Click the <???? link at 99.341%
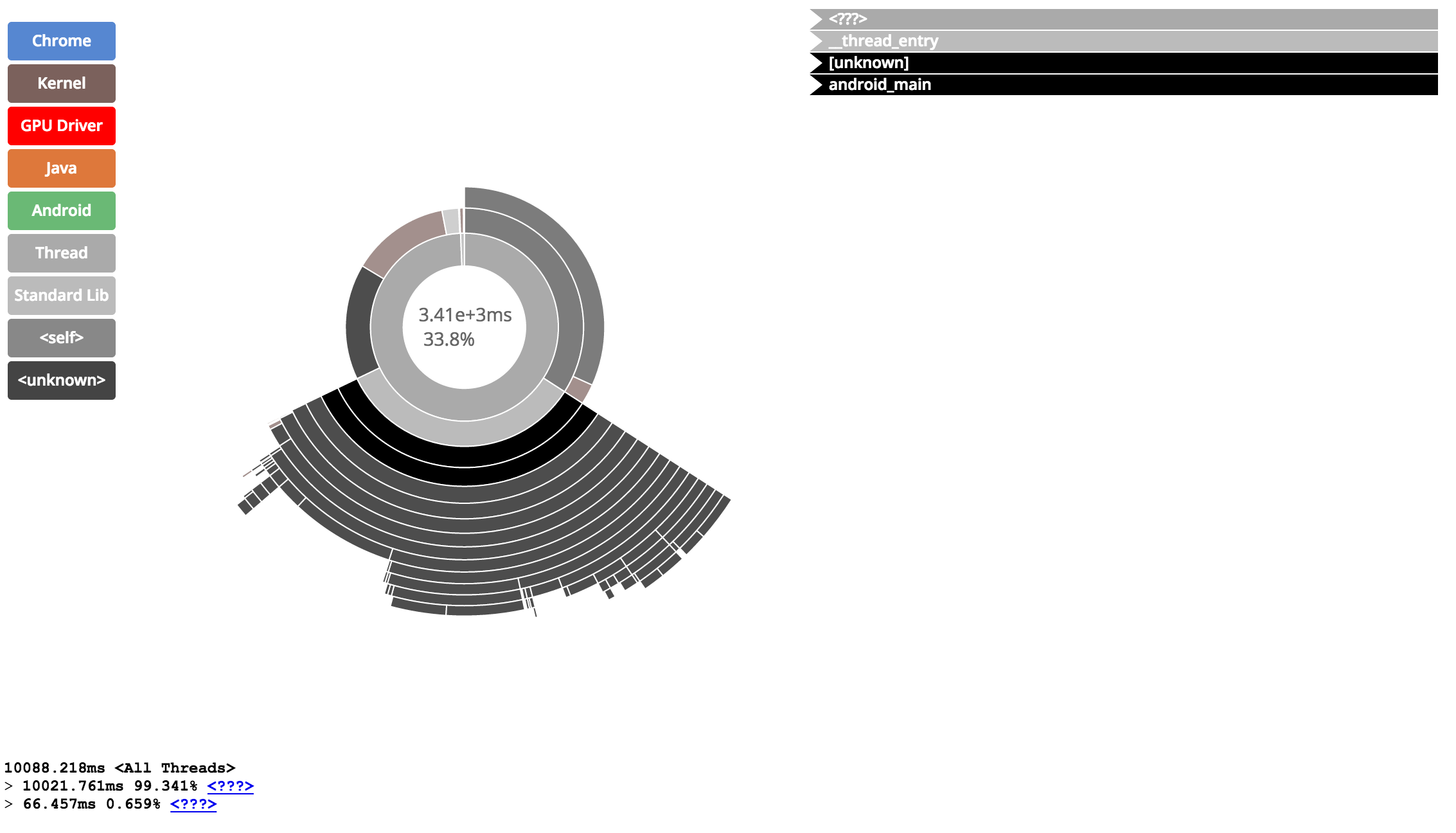Viewport: 1456px width, 833px height. pyautogui.click(x=230, y=786)
